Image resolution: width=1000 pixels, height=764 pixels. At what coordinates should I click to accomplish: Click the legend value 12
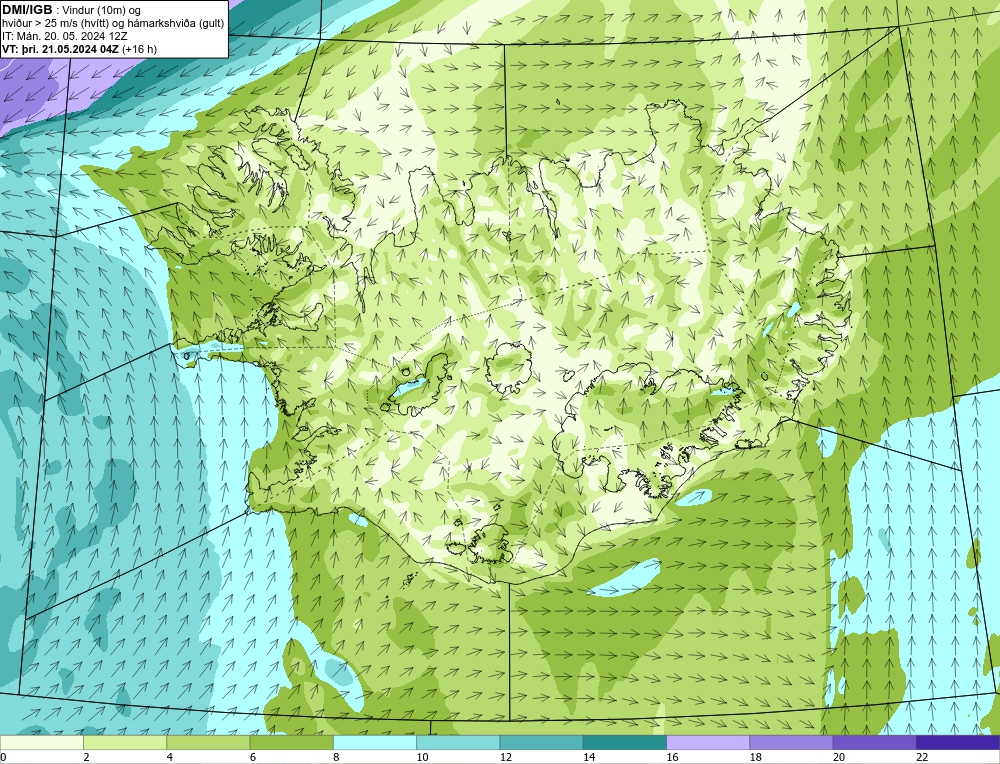[505, 757]
